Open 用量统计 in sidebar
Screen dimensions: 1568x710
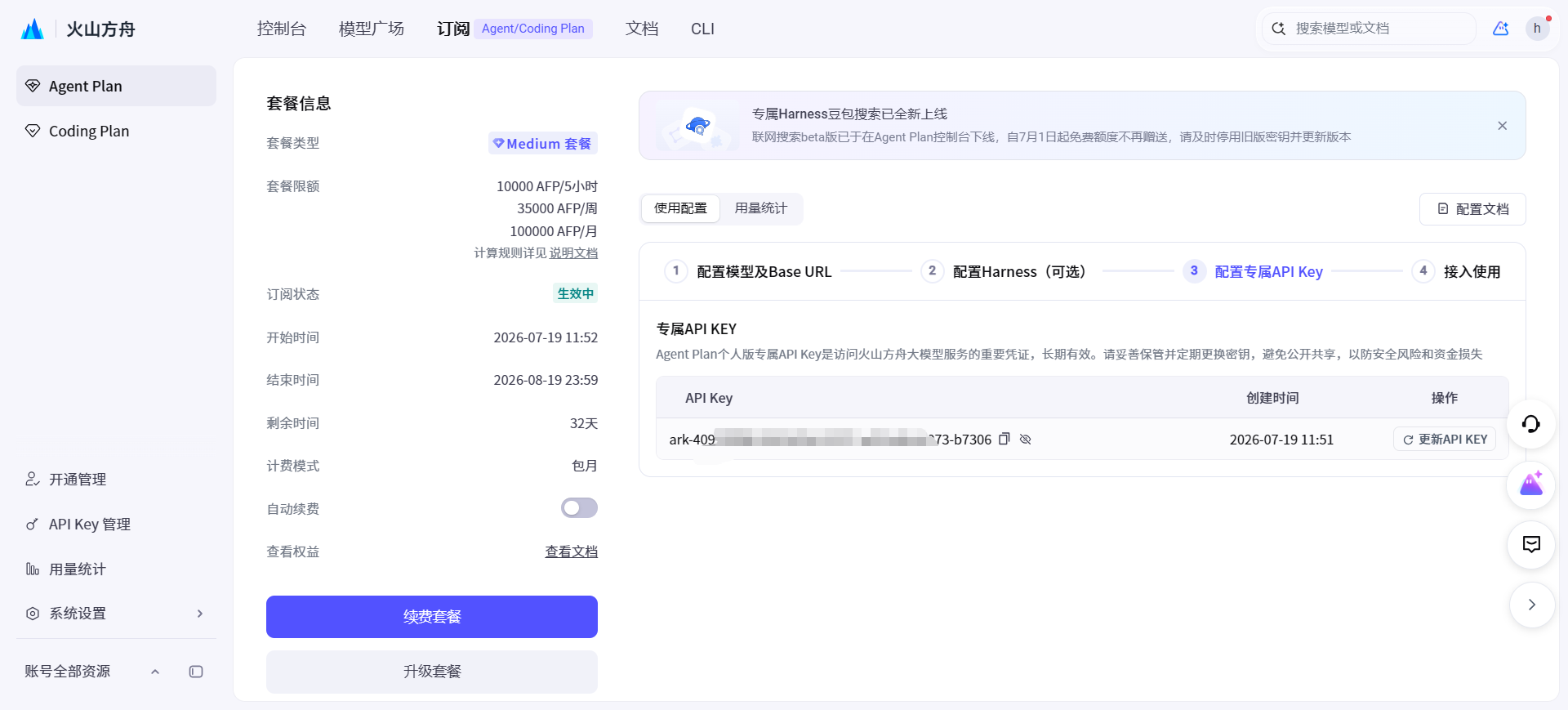[116, 569]
